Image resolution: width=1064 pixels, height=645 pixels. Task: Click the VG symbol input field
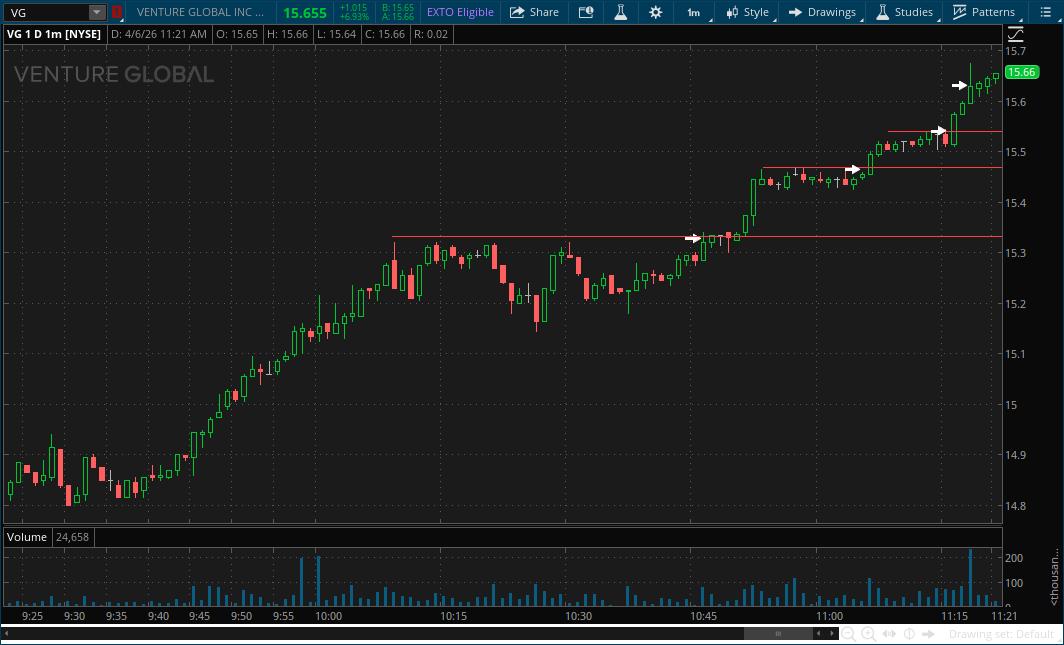point(46,12)
